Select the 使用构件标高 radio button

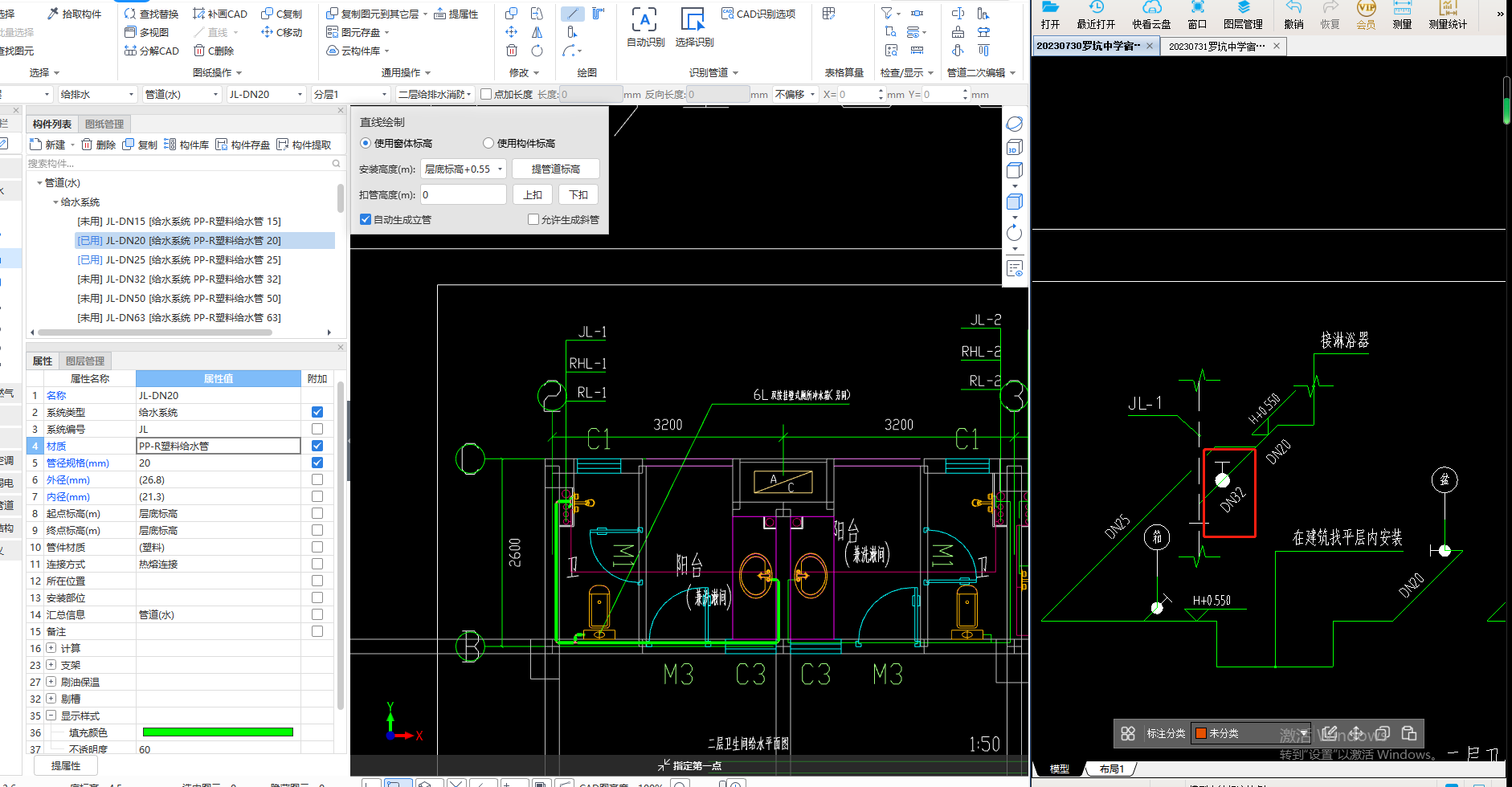click(x=488, y=144)
